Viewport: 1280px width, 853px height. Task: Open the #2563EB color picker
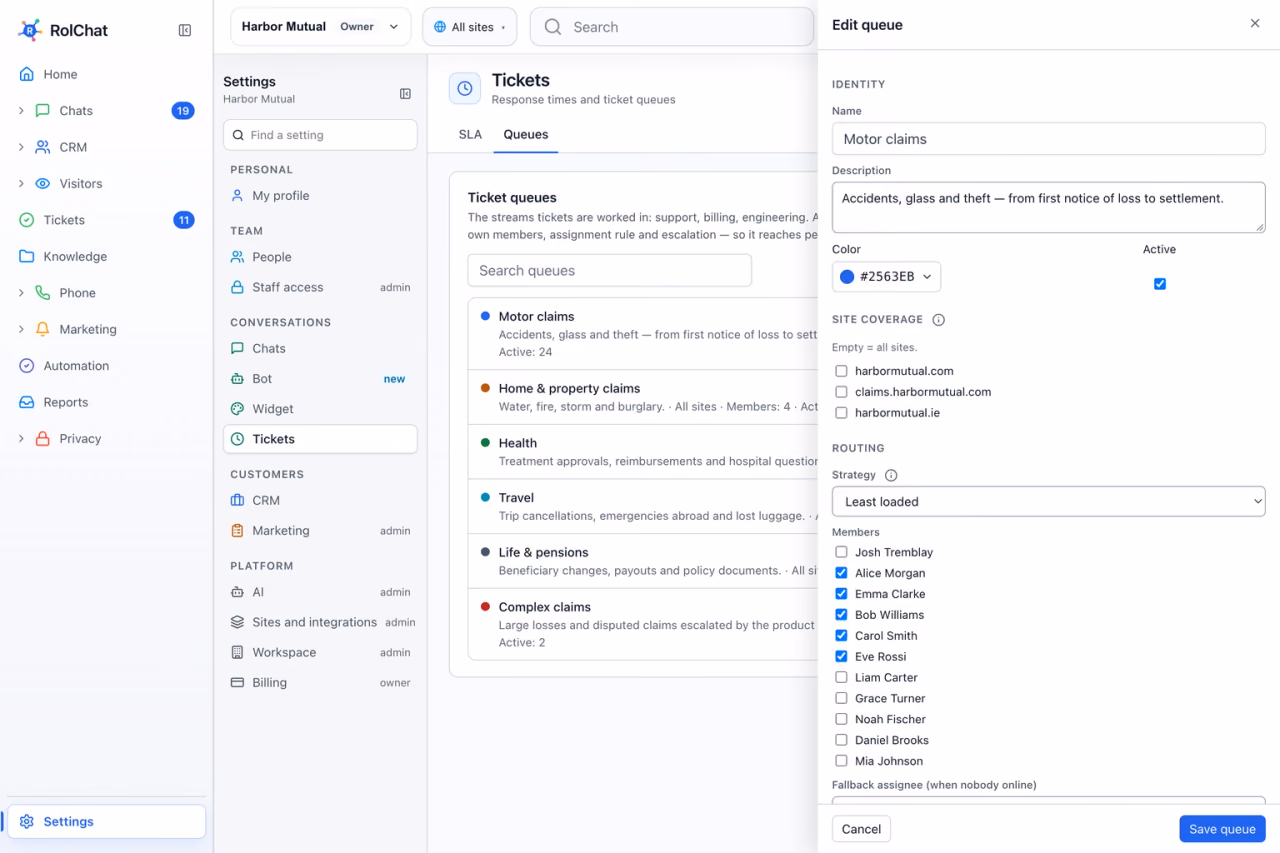(x=886, y=277)
